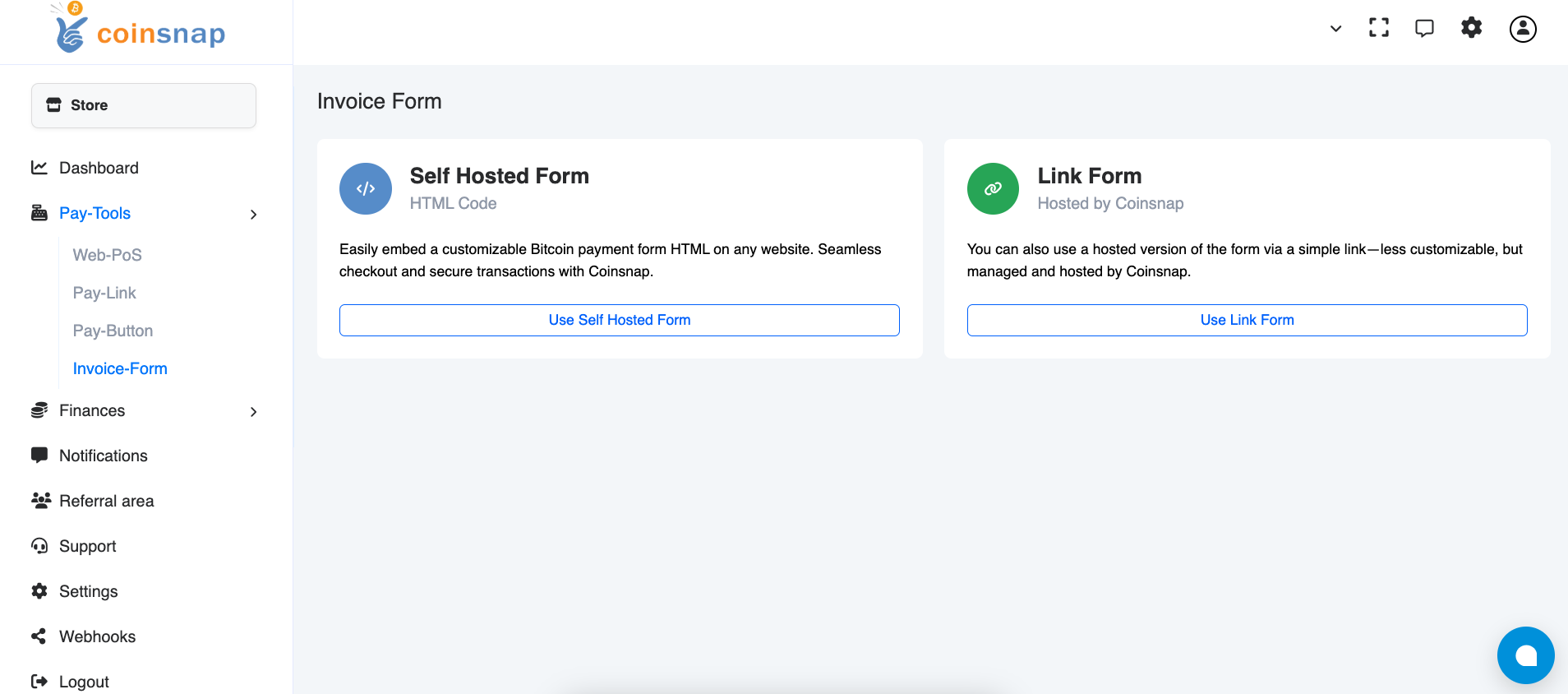Screen dimensions: 1568x694
Task: Expand the top bar dropdown chevron
Action: (1335, 29)
